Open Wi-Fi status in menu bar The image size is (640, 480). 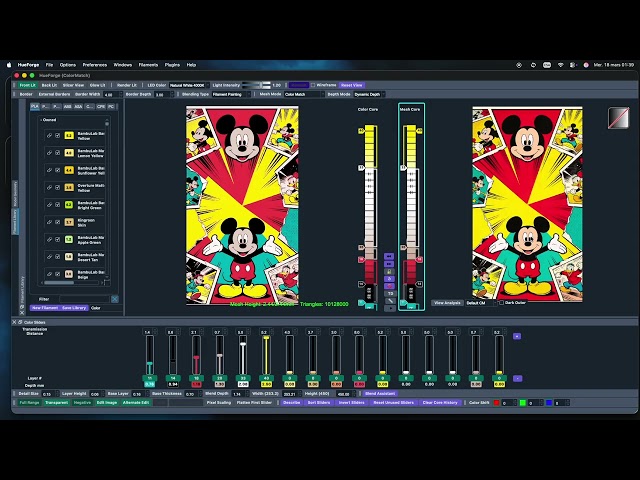pyautogui.click(x=560, y=65)
